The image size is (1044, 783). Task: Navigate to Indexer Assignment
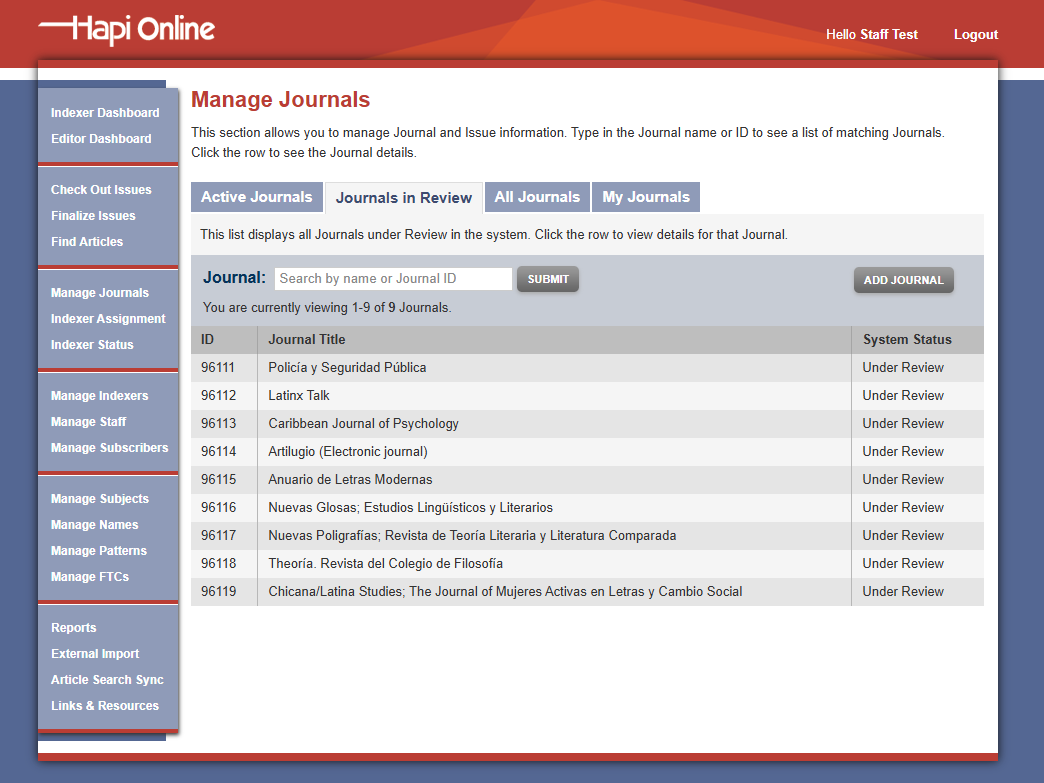pos(108,318)
